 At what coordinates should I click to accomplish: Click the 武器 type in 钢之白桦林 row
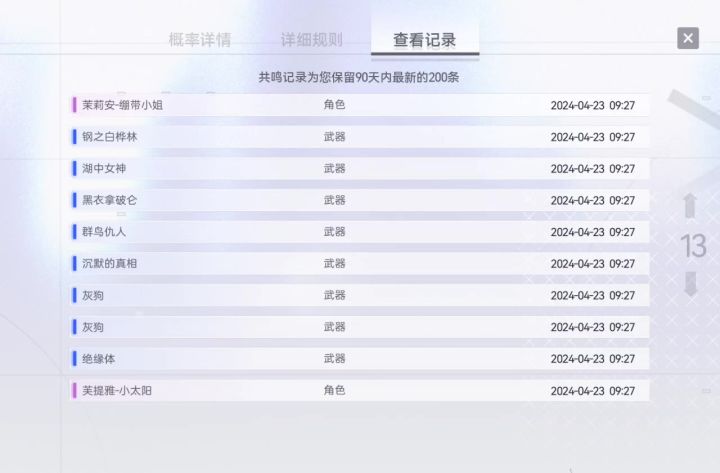(334, 136)
